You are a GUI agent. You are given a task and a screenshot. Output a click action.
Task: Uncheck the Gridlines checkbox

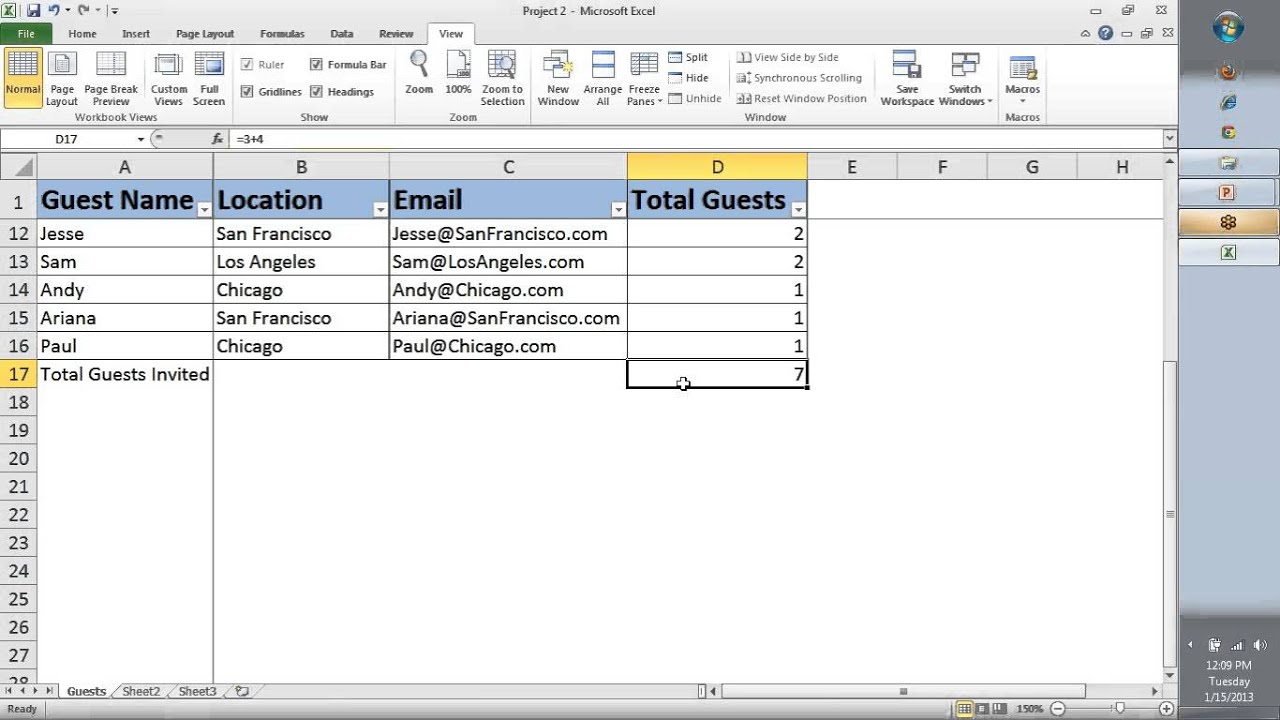247,92
